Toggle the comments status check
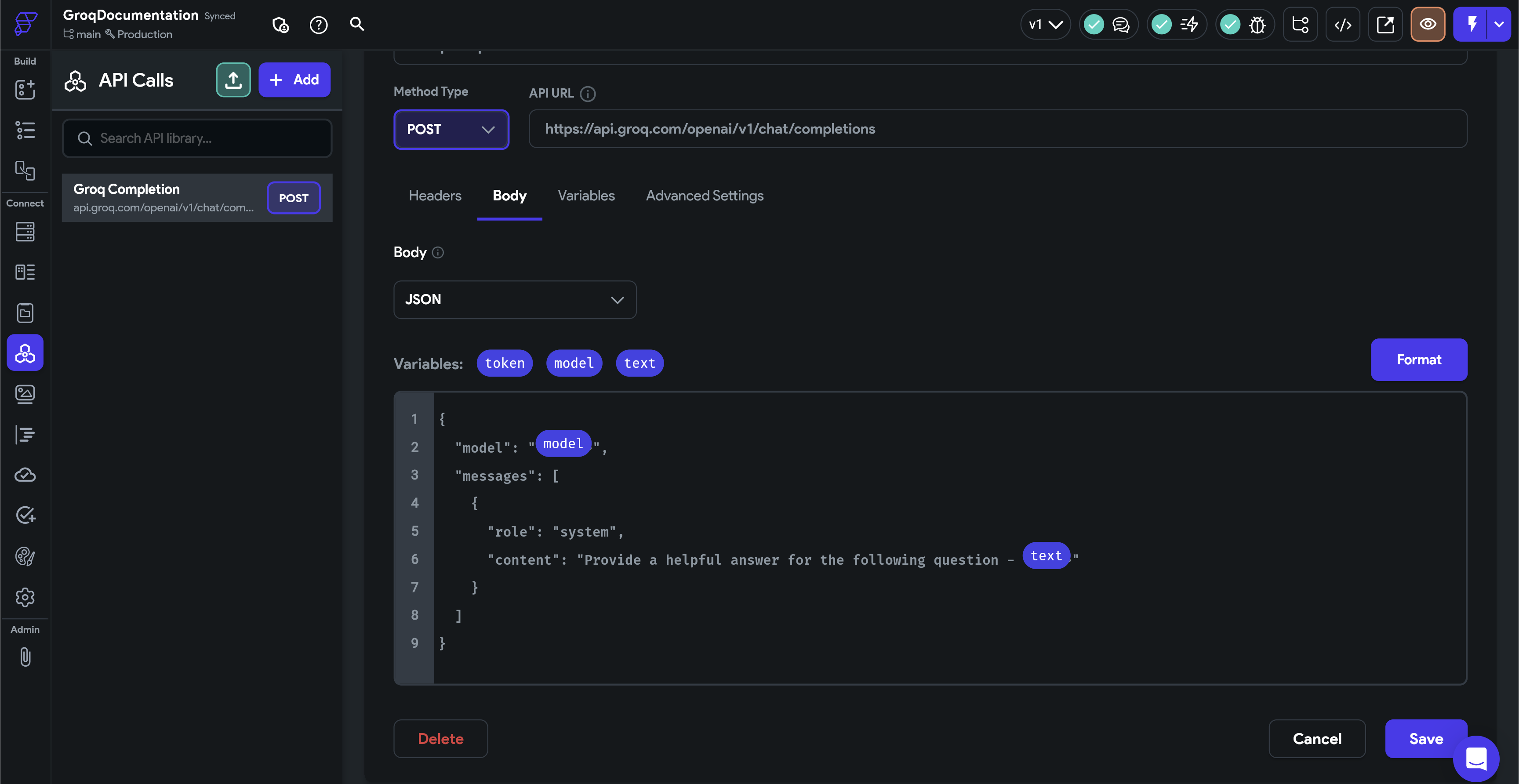Screen dimensions: 1519x784 [x=1094, y=25]
